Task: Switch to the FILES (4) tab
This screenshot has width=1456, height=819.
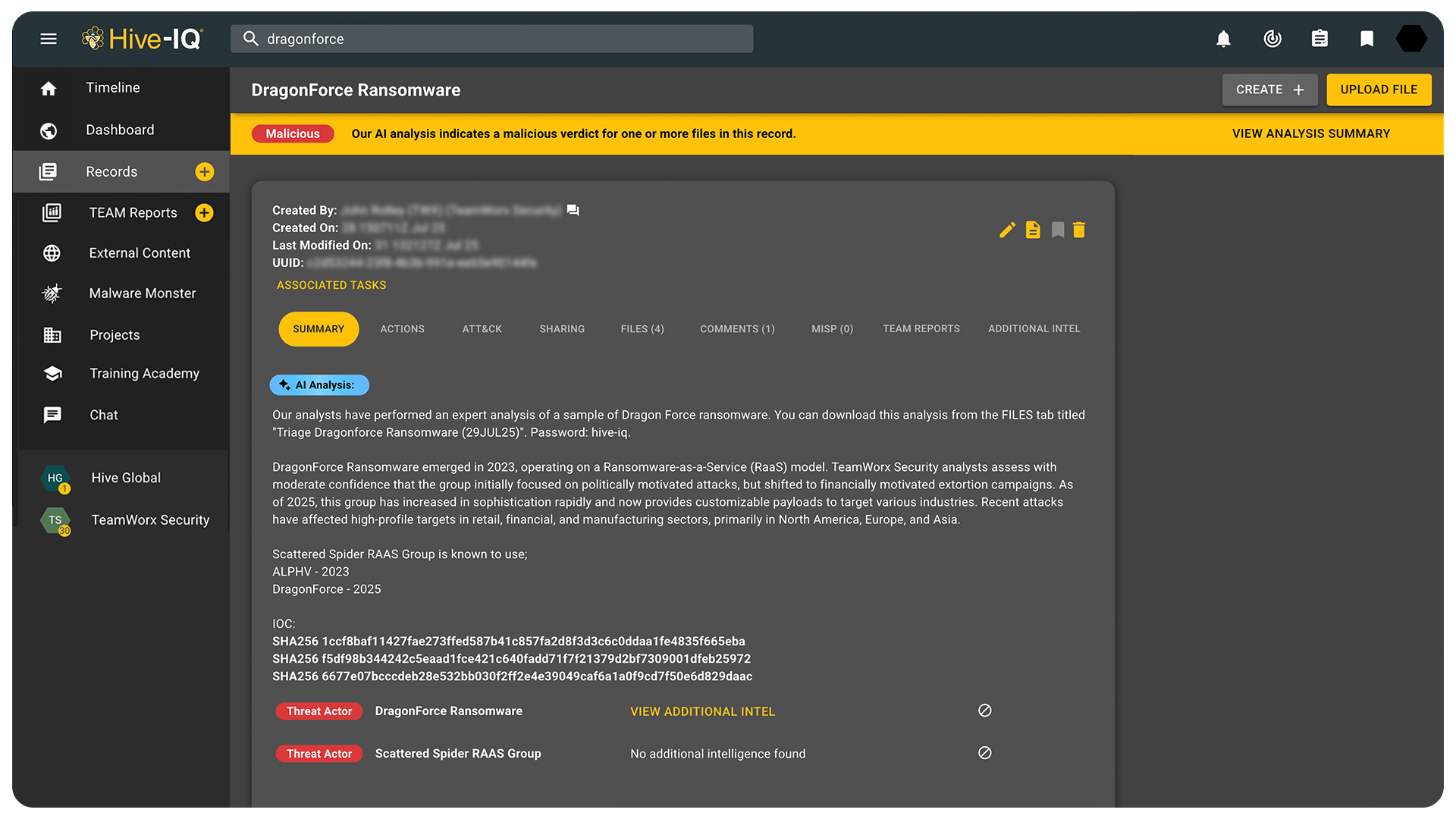Action: 642,328
